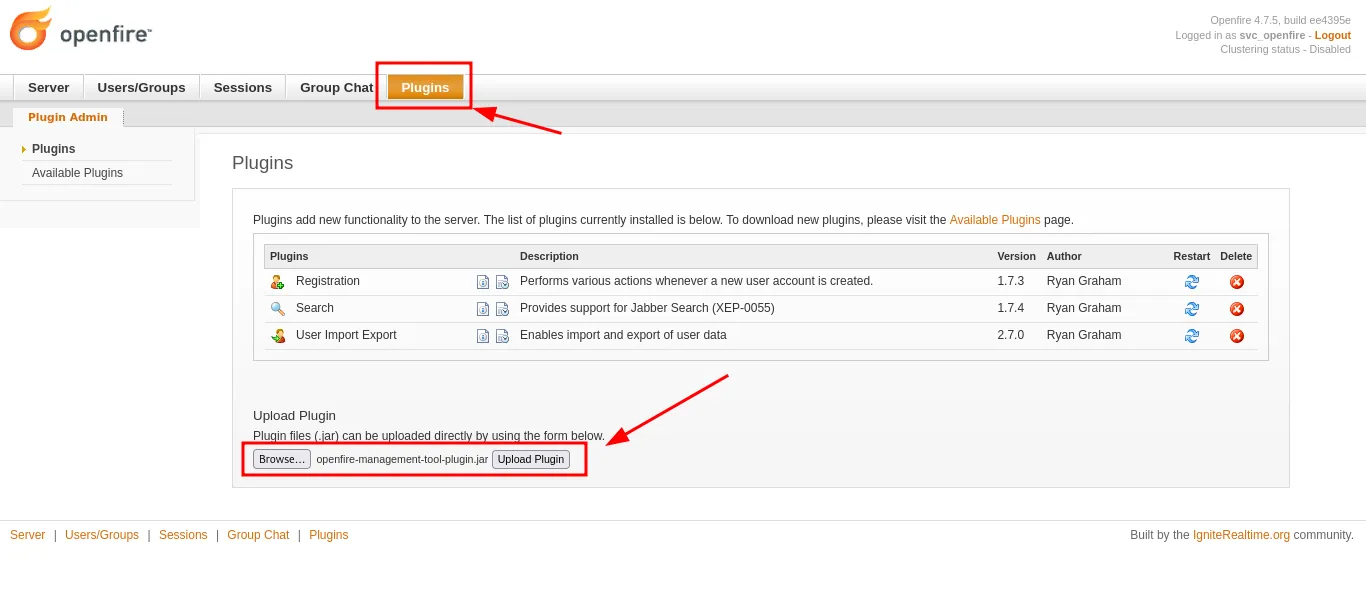Click the User Import Export plugin name
The image size is (1366, 615).
tap(346, 335)
